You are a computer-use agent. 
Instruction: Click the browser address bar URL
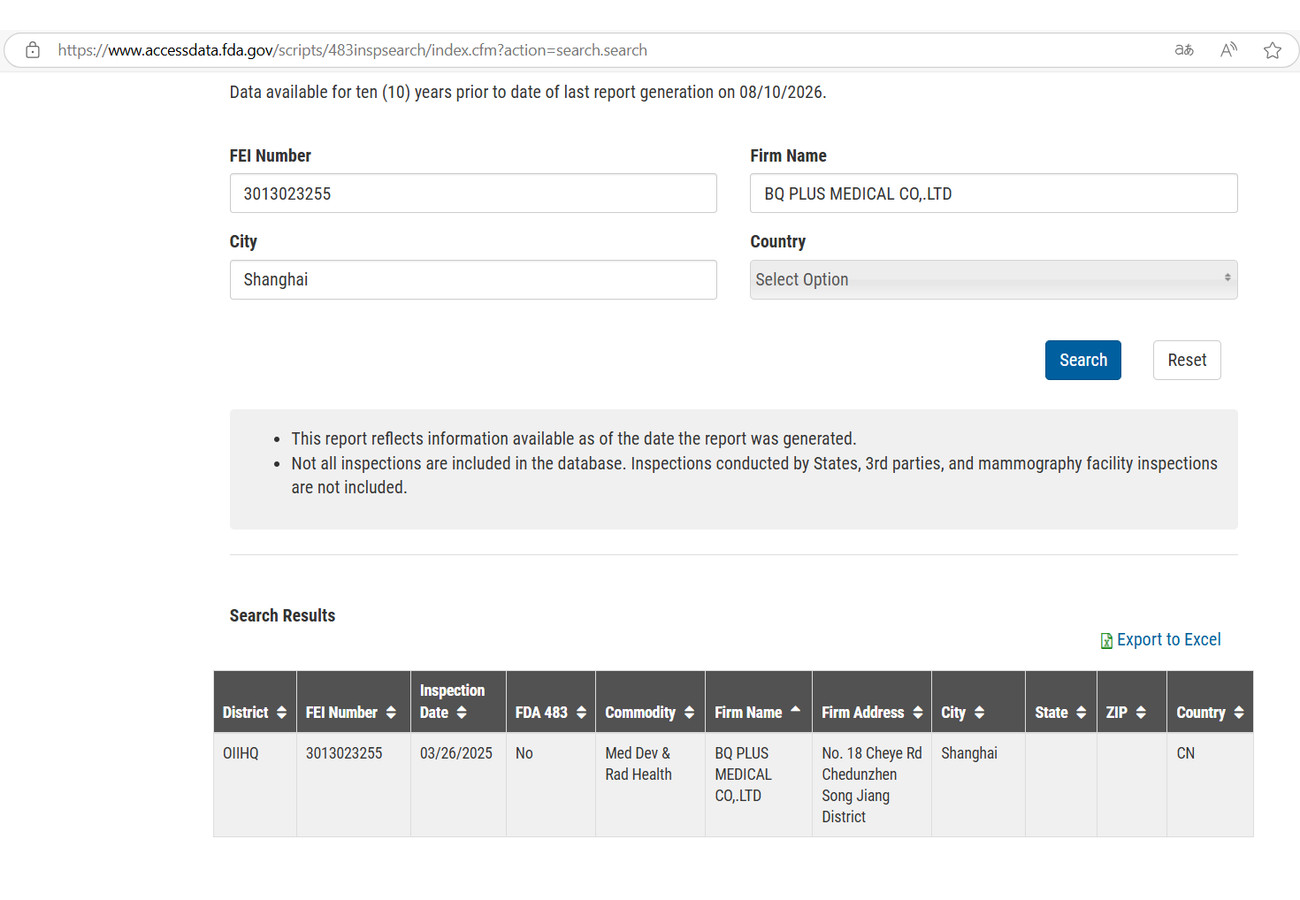(352, 50)
